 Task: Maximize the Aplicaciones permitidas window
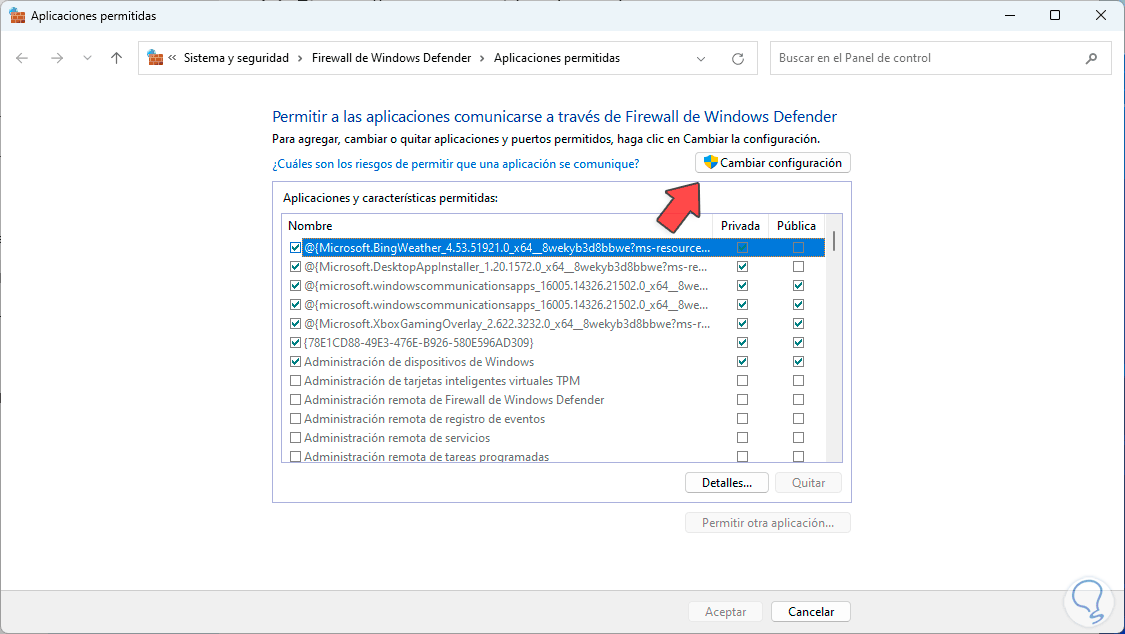click(1055, 15)
